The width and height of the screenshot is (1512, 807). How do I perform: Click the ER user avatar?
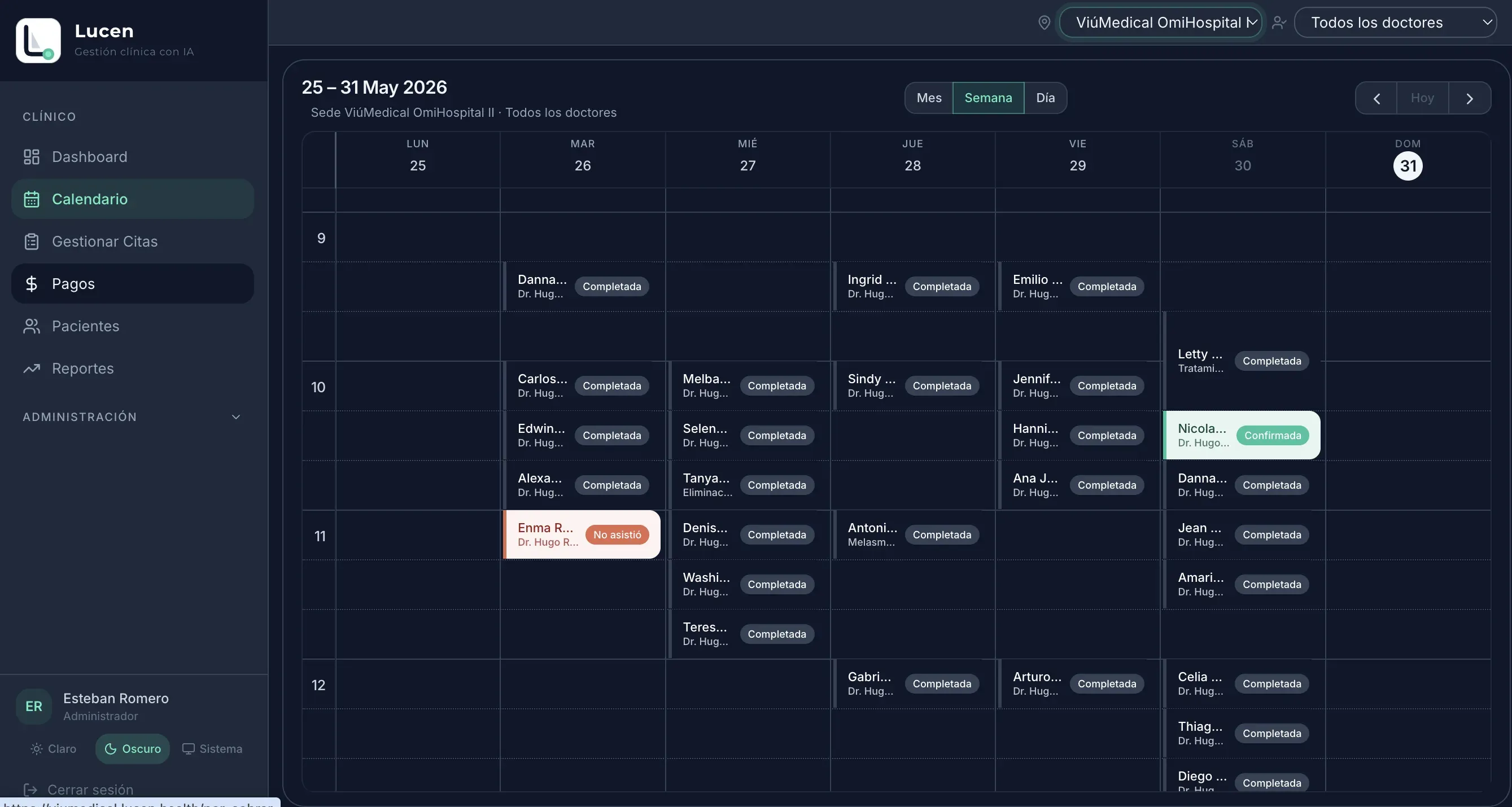pyautogui.click(x=33, y=706)
